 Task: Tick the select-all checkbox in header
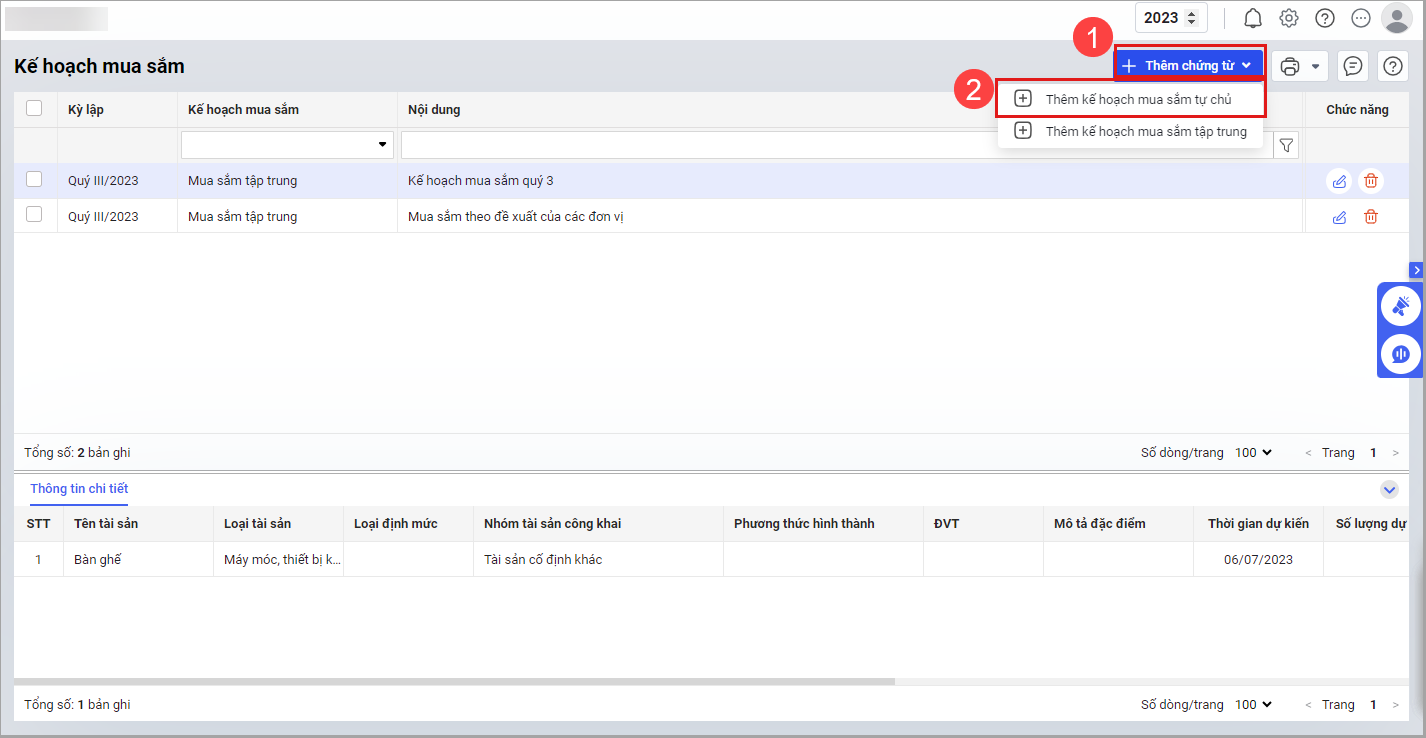[34, 109]
